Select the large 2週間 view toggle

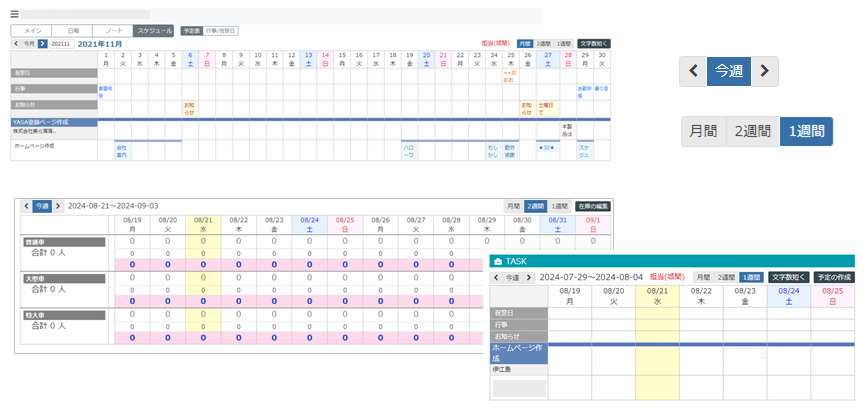[x=752, y=131]
